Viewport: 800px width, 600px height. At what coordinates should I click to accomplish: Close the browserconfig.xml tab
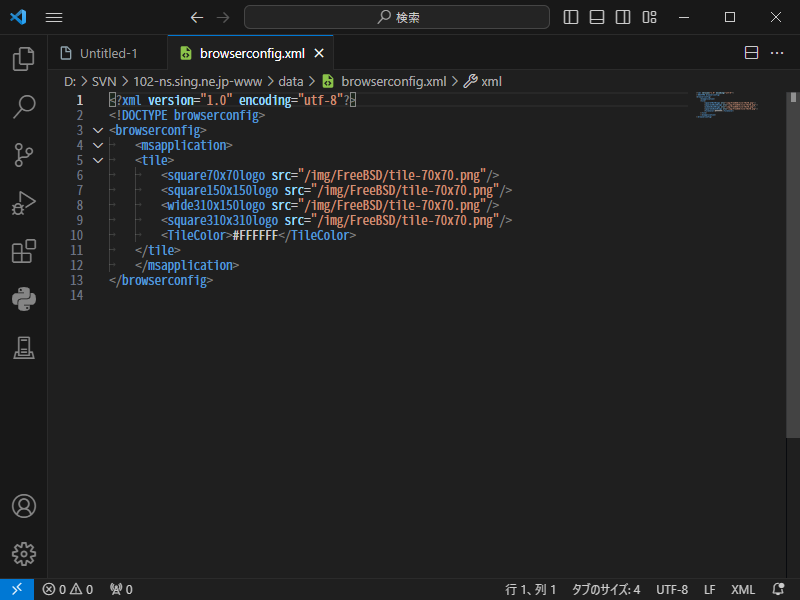click(319, 53)
